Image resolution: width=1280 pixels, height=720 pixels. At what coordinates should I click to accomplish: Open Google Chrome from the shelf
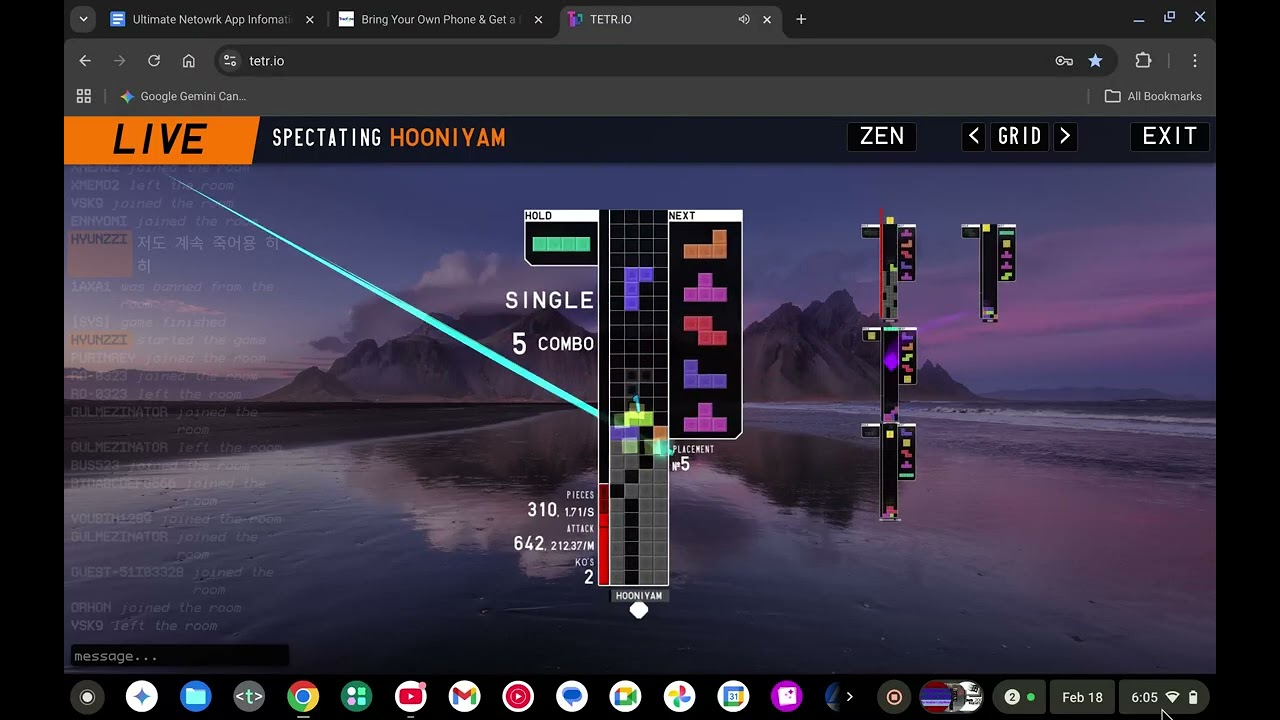[x=303, y=697]
